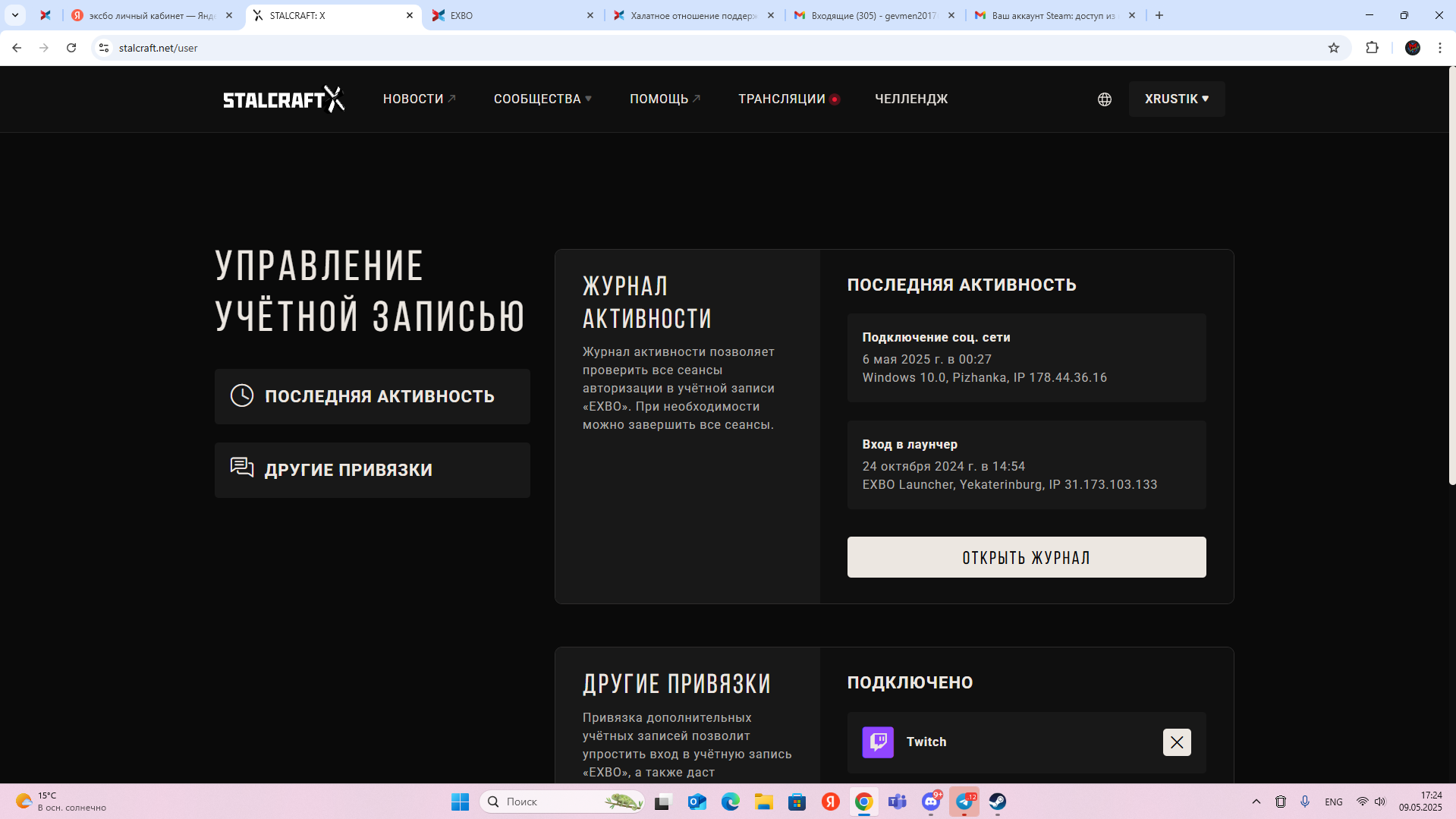
Task: Click the Подключение соц. сети activity entry
Action: click(1027, 358)
